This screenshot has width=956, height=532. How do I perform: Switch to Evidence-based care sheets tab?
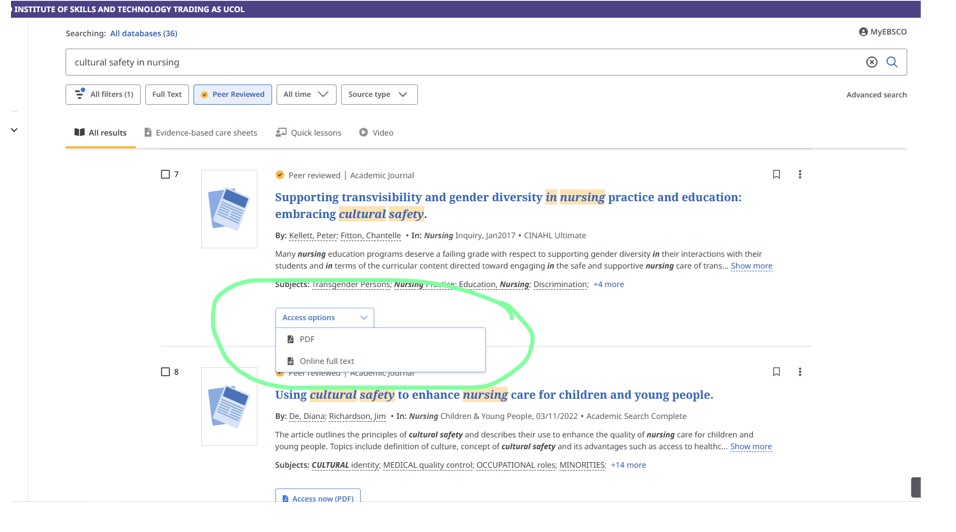[x=200, y=133]
